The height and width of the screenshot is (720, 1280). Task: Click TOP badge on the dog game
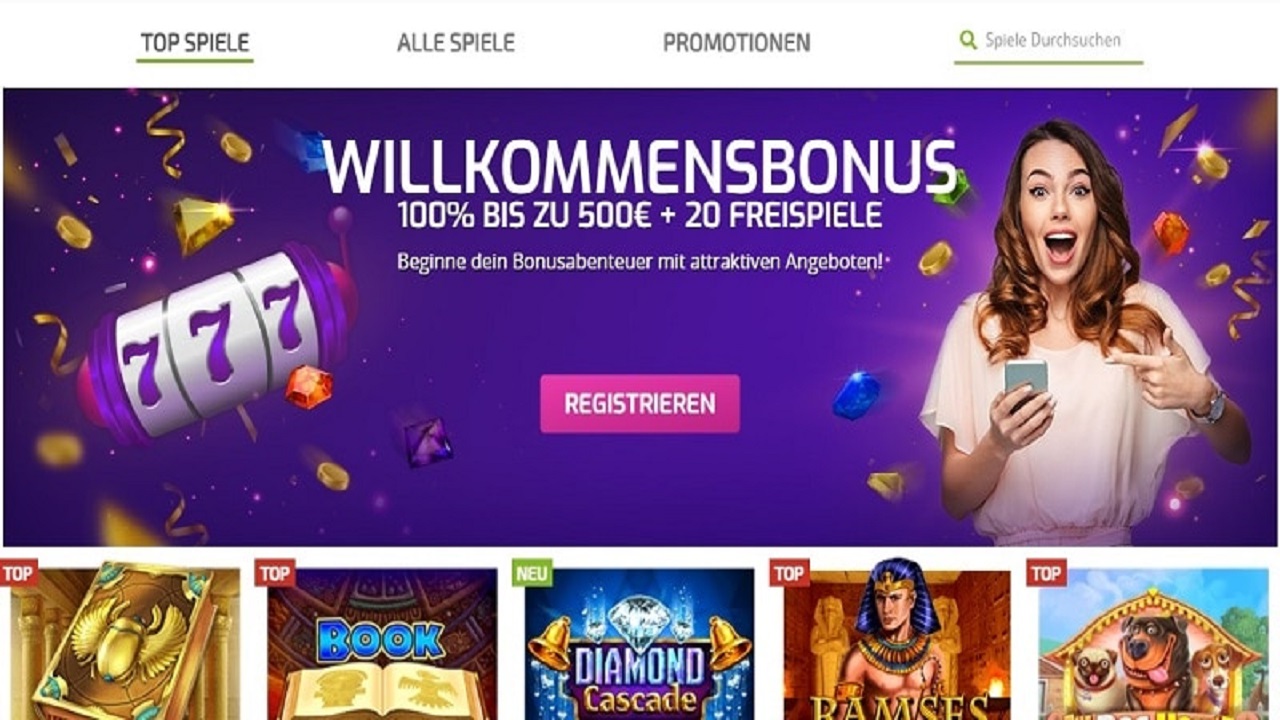1046,573
